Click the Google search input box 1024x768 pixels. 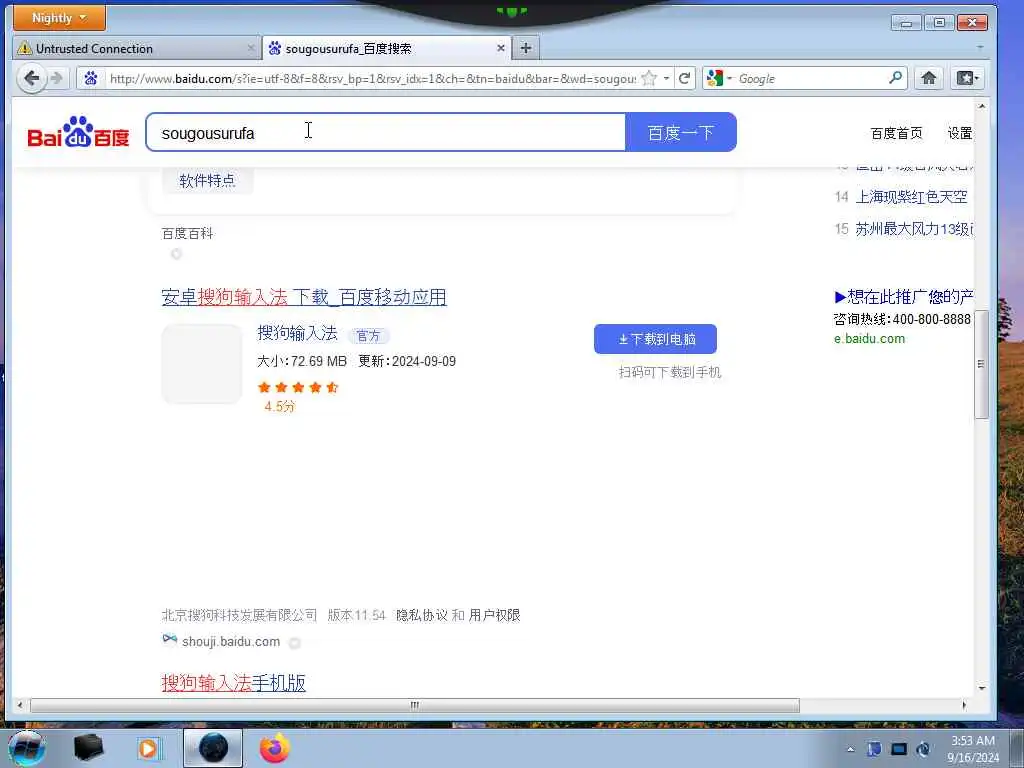[x=811, y=78]
